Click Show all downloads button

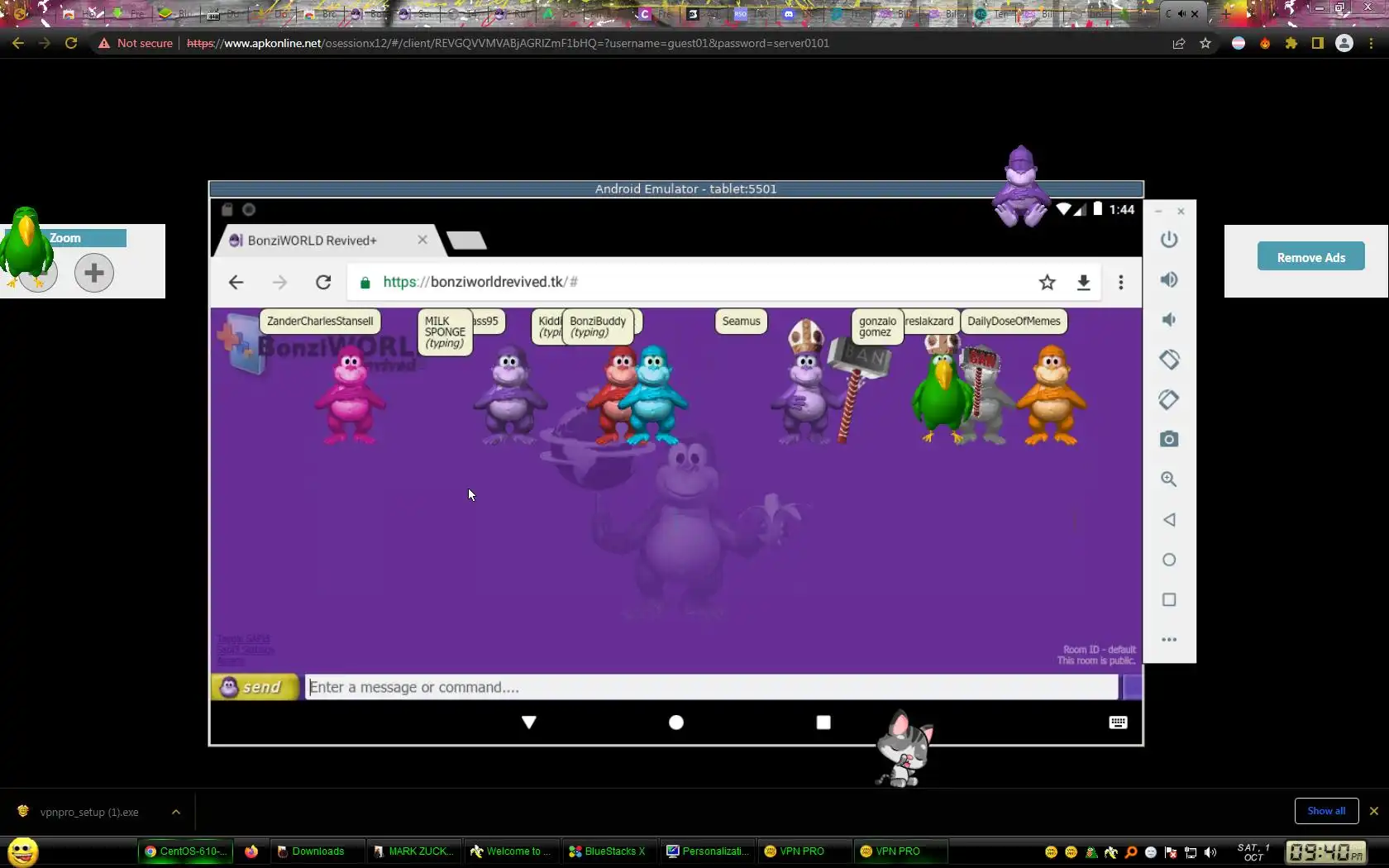pyautogui.click(x=1326, y=811)
